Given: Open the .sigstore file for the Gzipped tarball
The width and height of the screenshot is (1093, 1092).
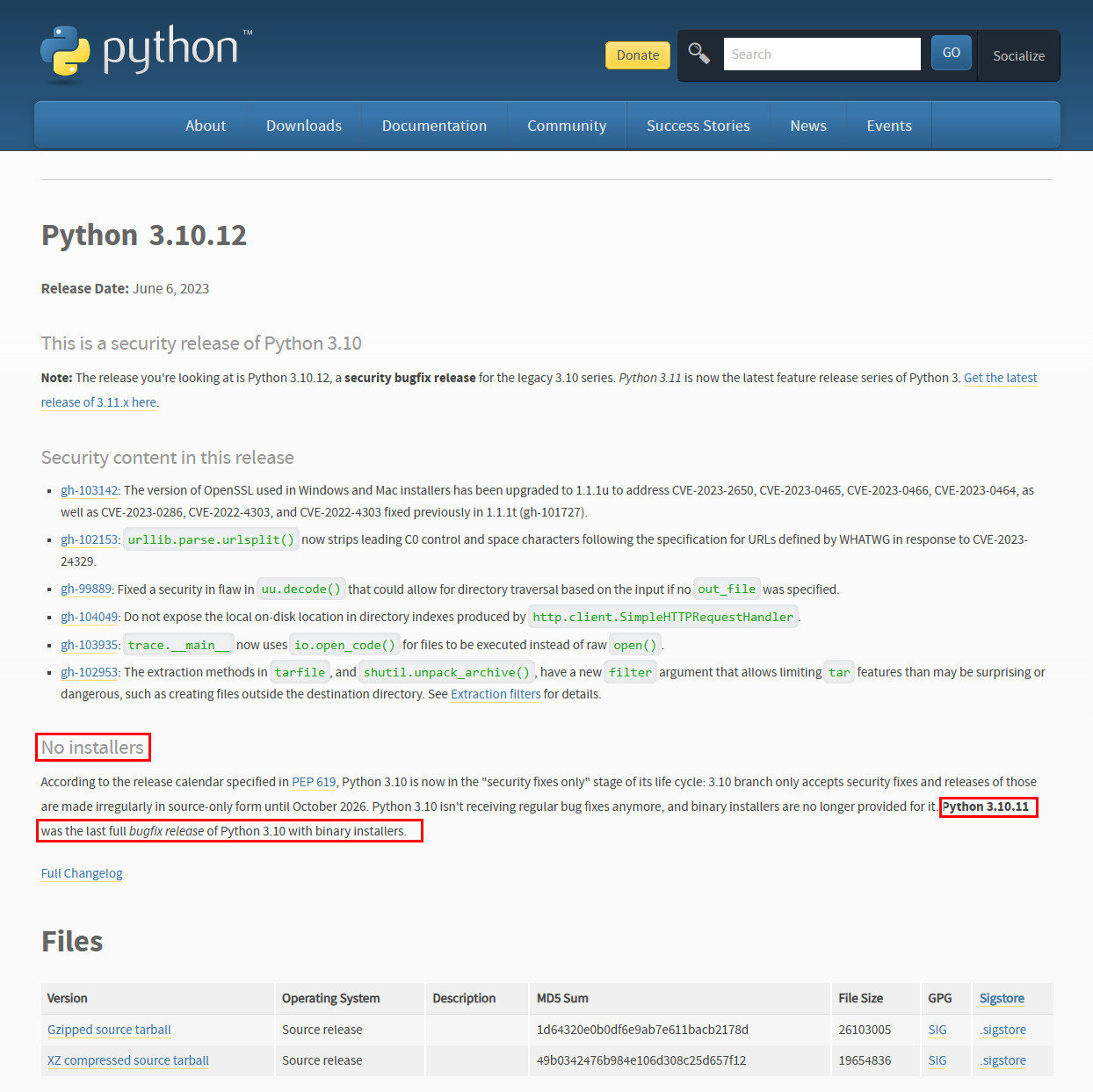Looking at the screenshot, I should 1002,1029.
